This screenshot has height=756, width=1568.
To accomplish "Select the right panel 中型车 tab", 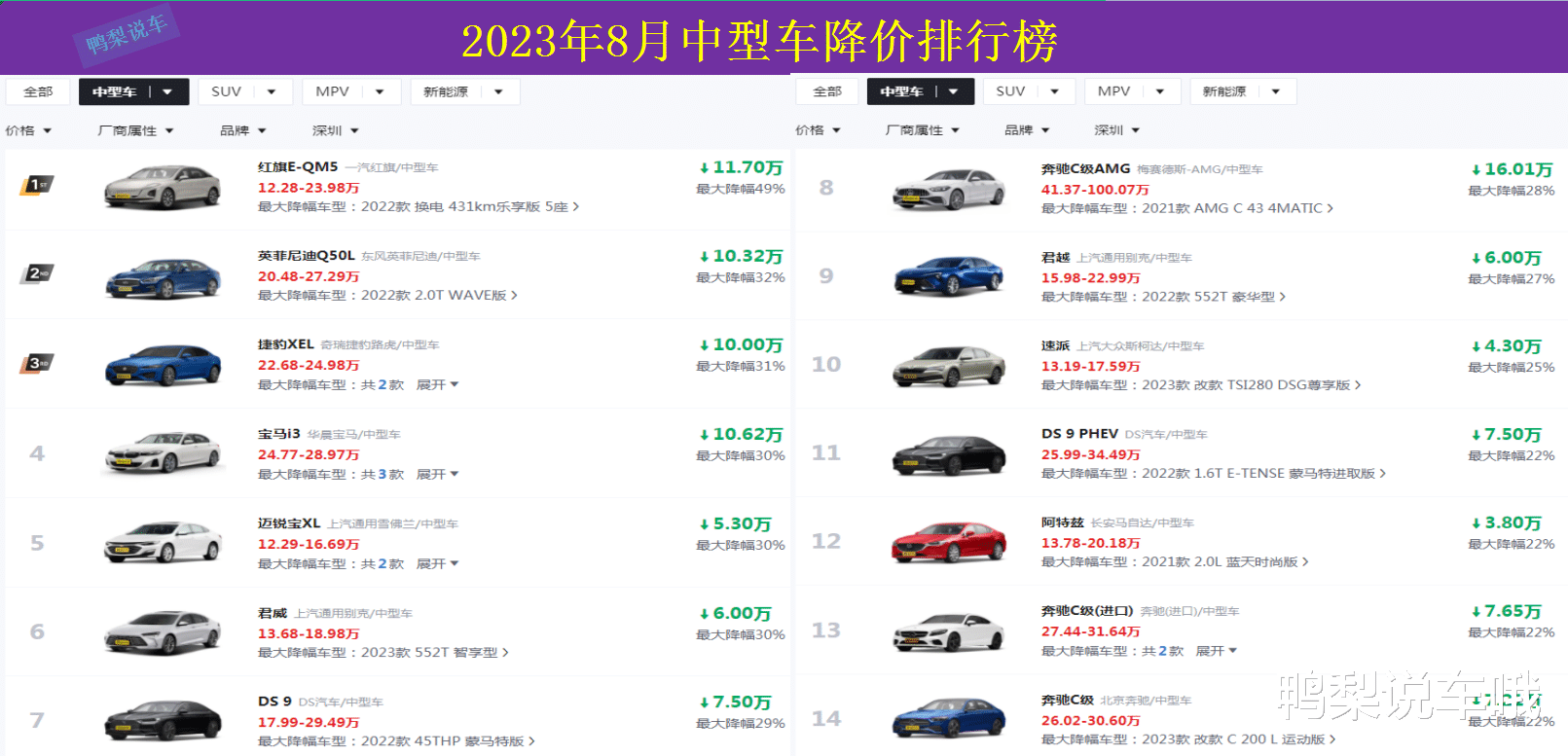I will [x=921, y=91].
